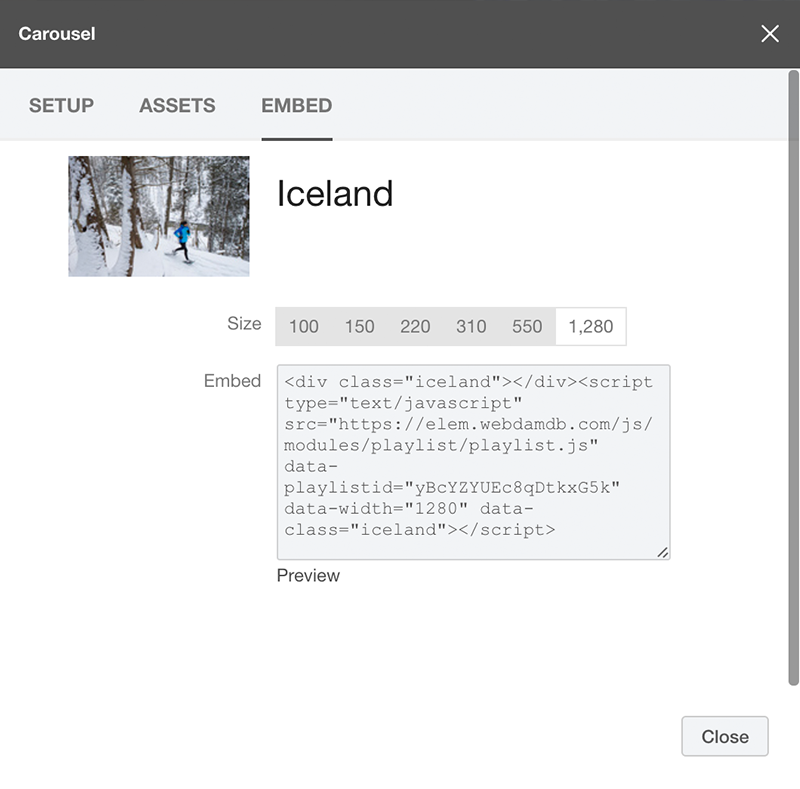Image resolution: width=800 pixels, height=789 pixels.
Task: Click the Close button
Action: click(724, 736)
